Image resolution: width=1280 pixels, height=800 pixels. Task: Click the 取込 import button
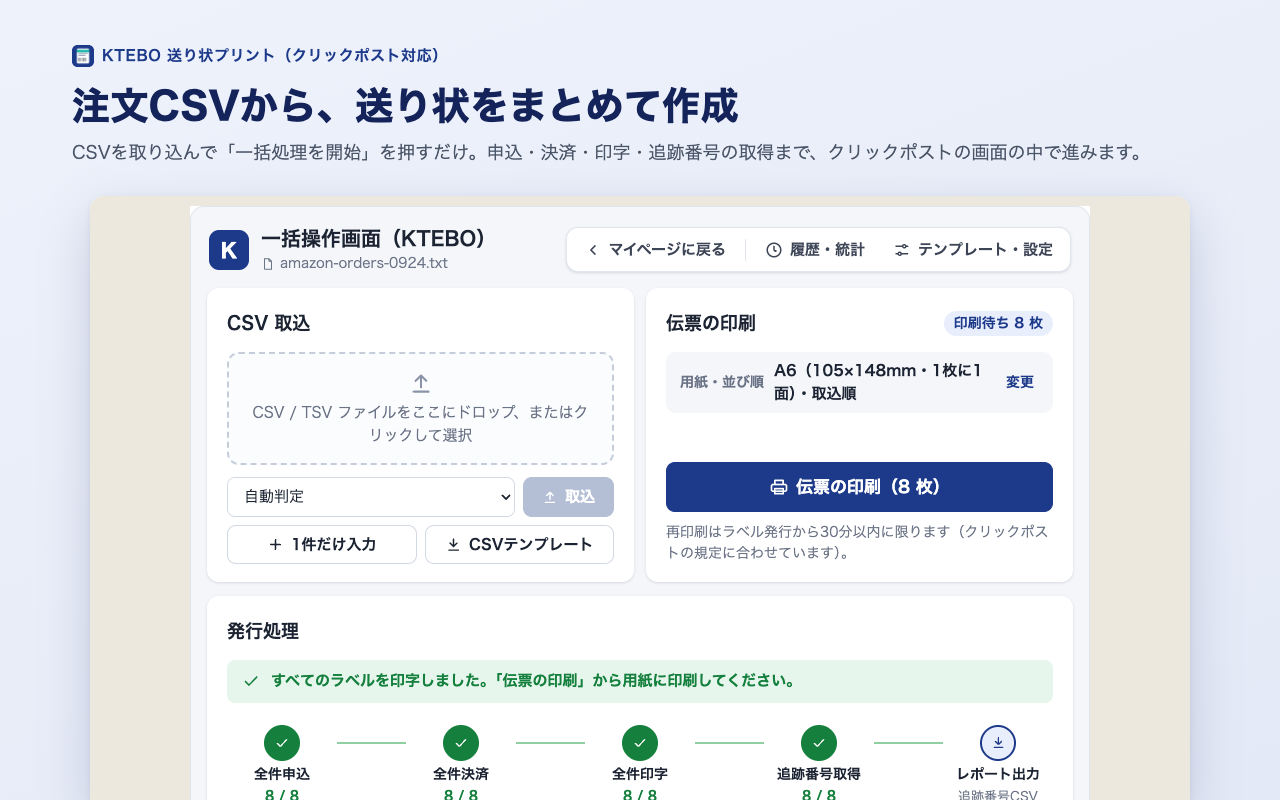(x=568, y=497)
